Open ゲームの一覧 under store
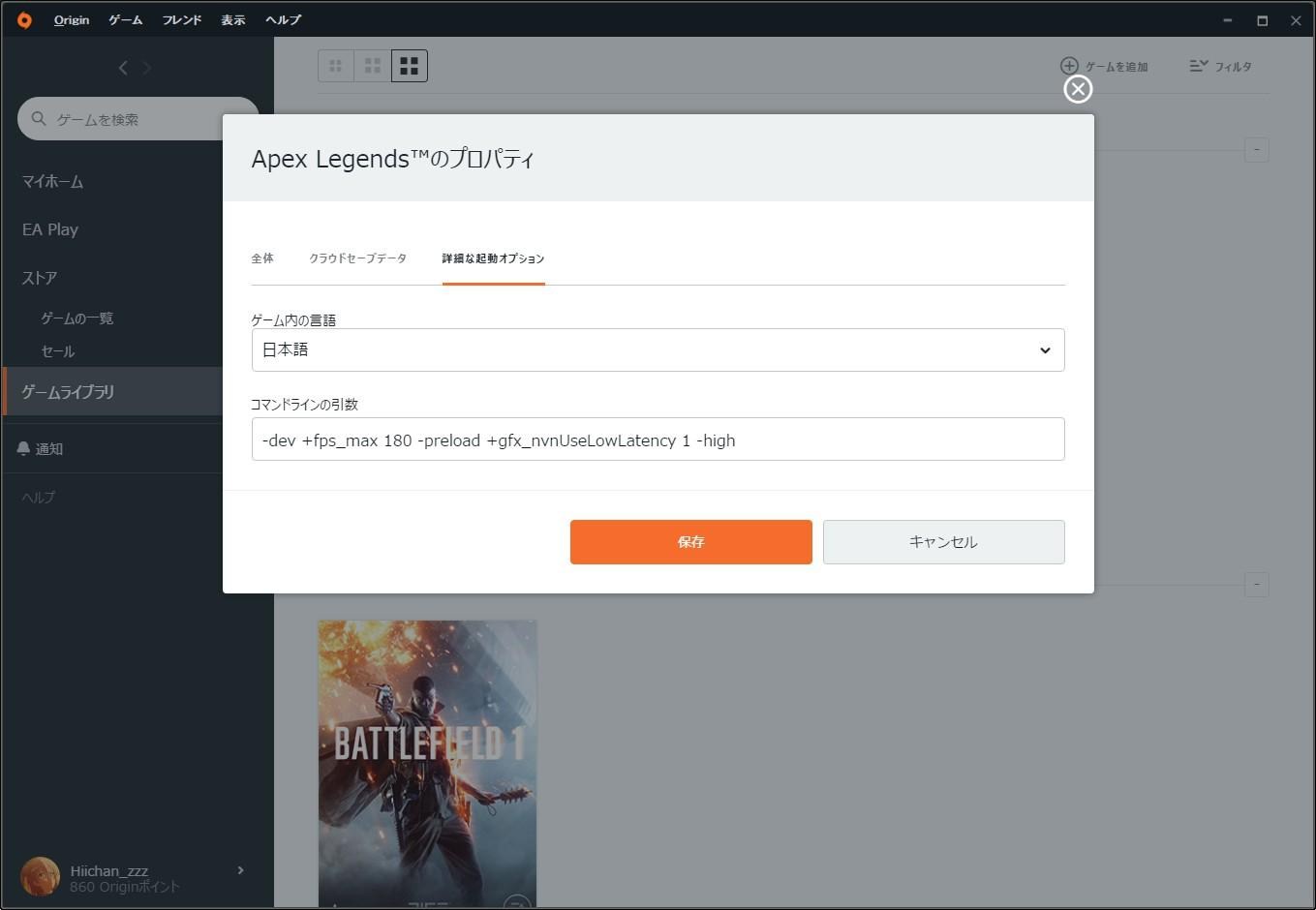 click(77, 318)
